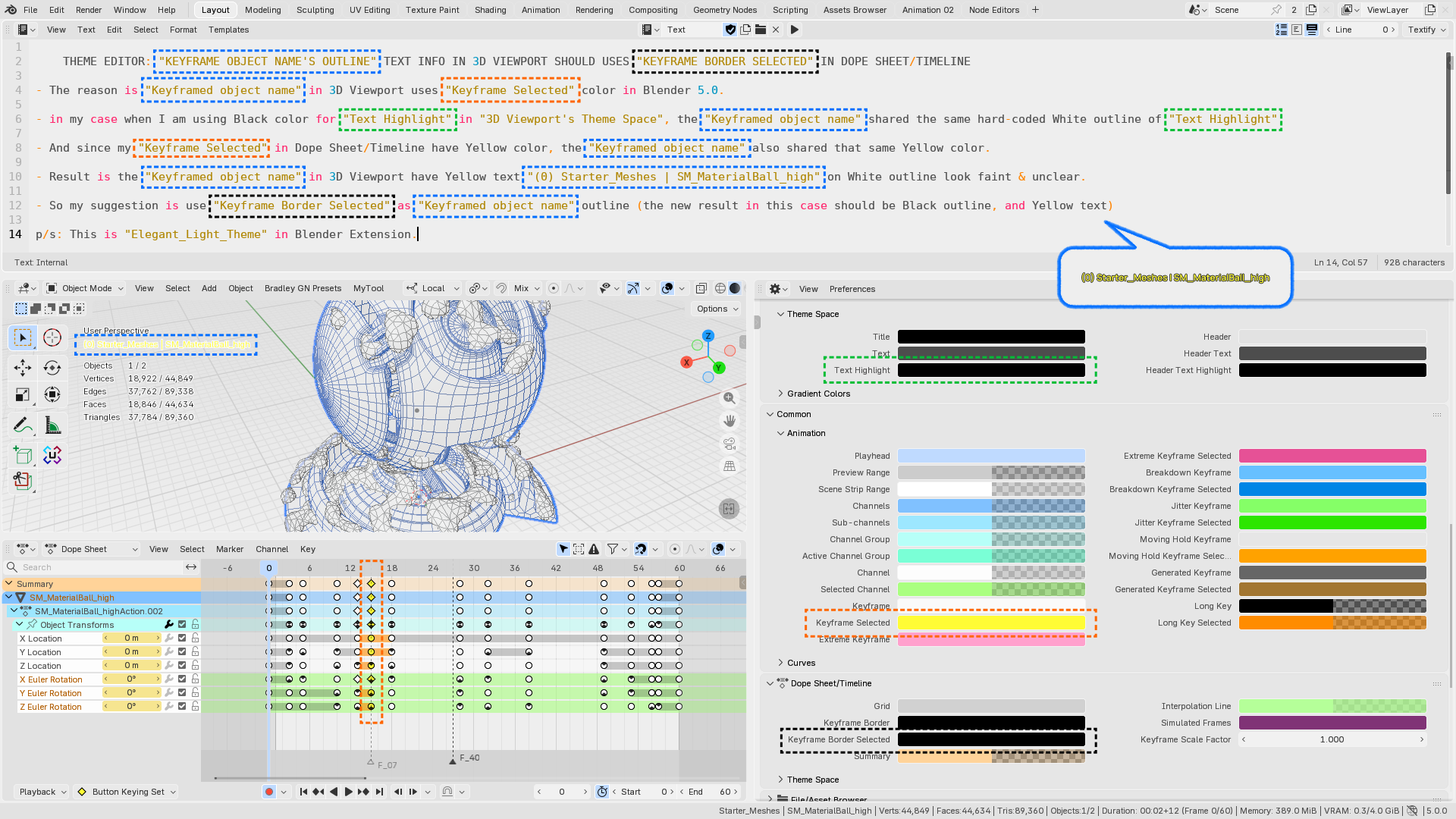Open the Marker menu in Dope Sheet
The width and height of the screenshot is (1456, 819).
pos(230,549)
